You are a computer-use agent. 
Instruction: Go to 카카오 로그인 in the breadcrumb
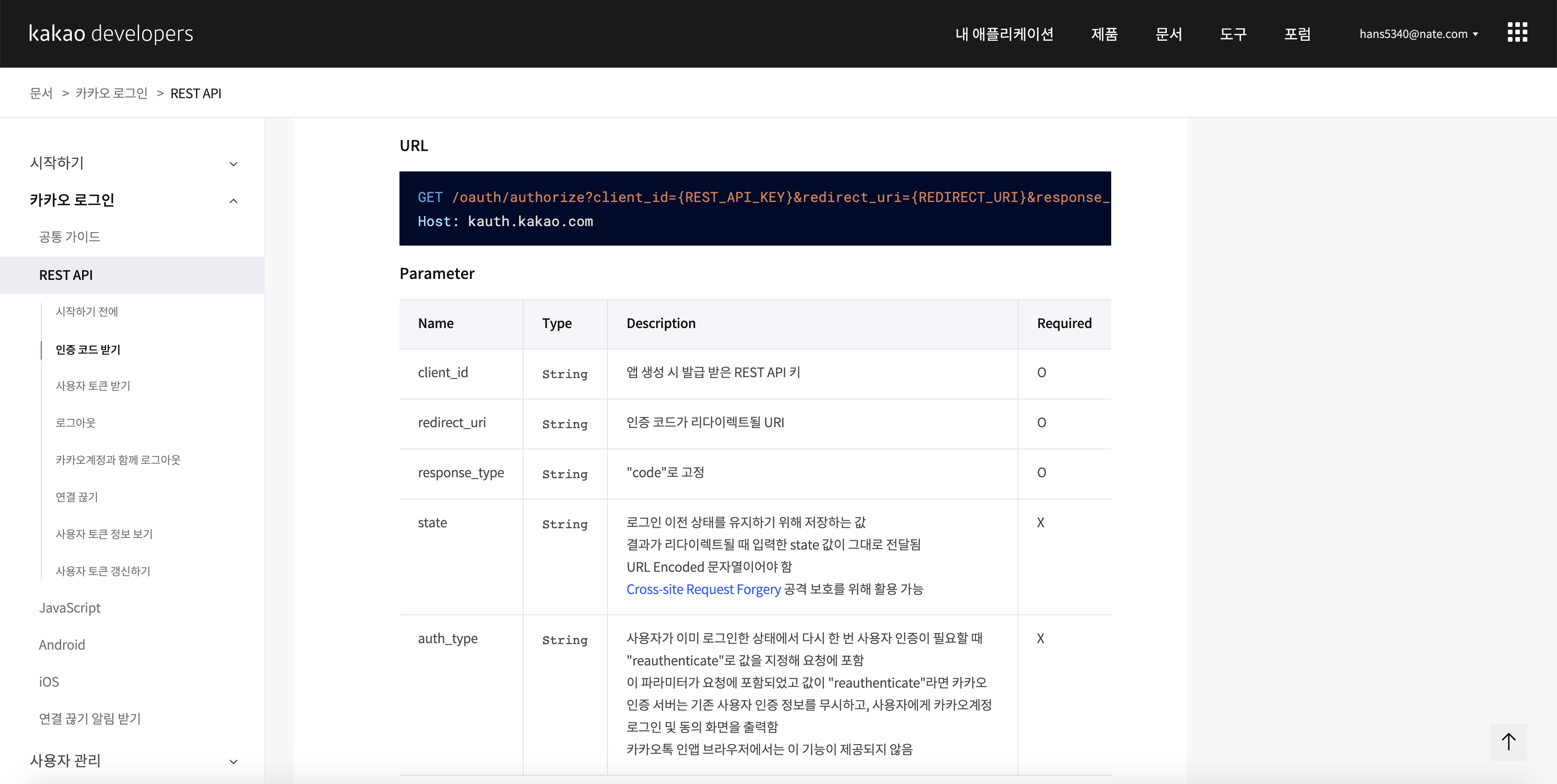pos(111,93)
